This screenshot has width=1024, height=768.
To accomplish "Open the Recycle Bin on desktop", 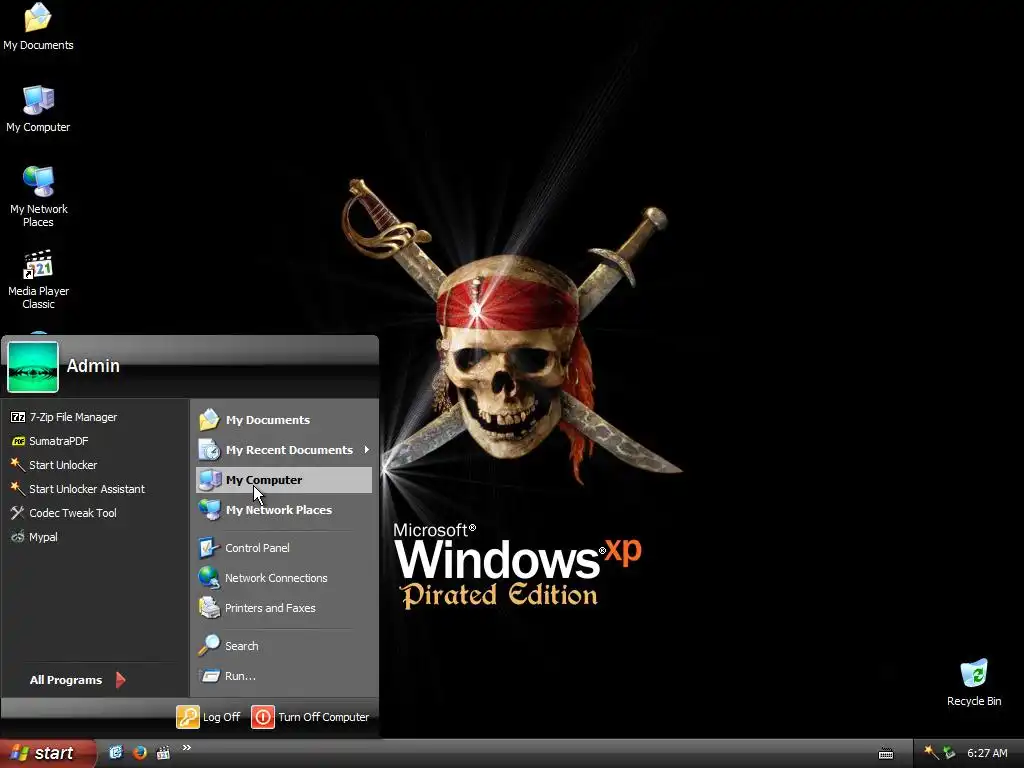I will 974,682.
